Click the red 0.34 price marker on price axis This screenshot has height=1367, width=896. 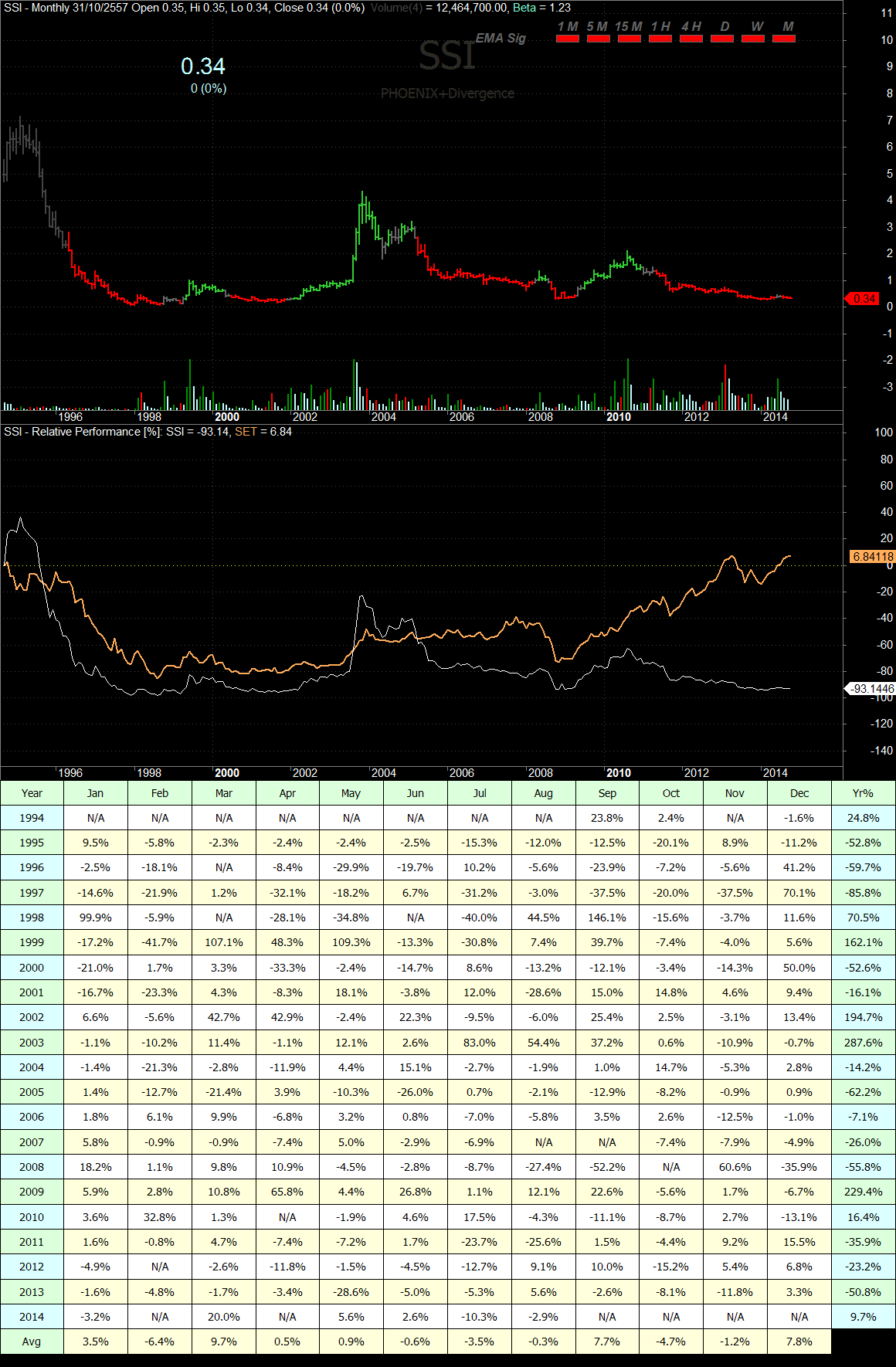point(863,298)
